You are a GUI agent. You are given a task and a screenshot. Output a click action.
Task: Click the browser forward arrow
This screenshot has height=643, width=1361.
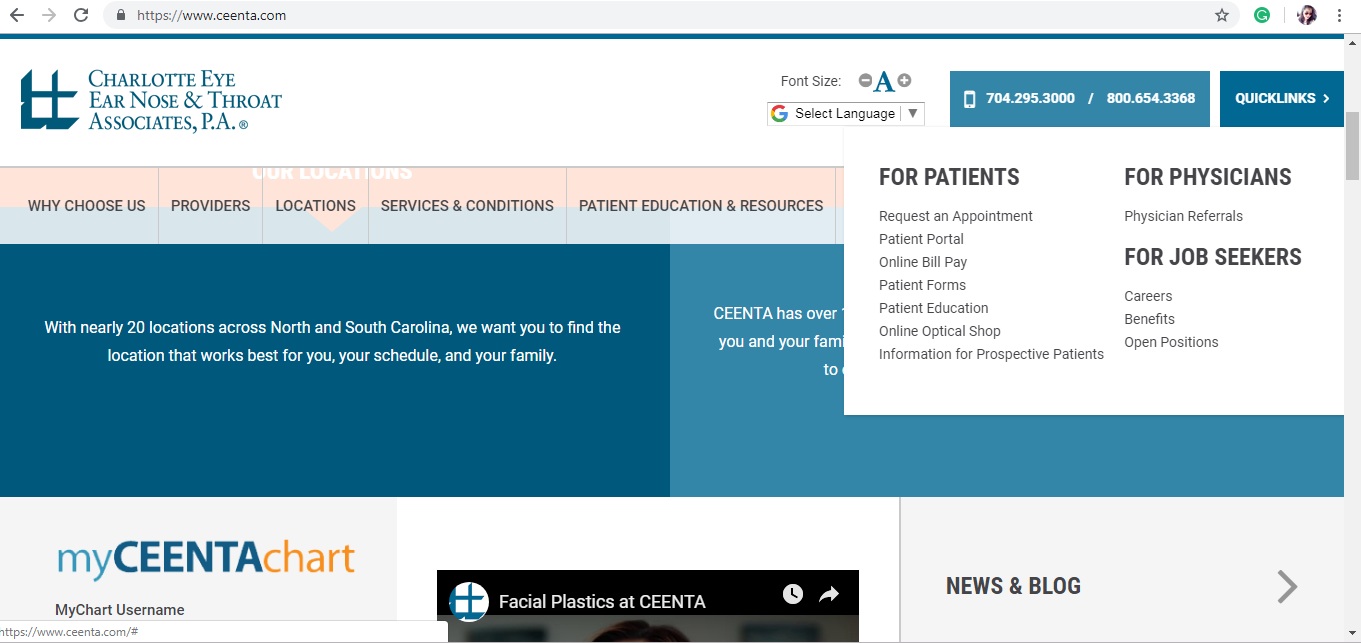(x=49, y=15)
